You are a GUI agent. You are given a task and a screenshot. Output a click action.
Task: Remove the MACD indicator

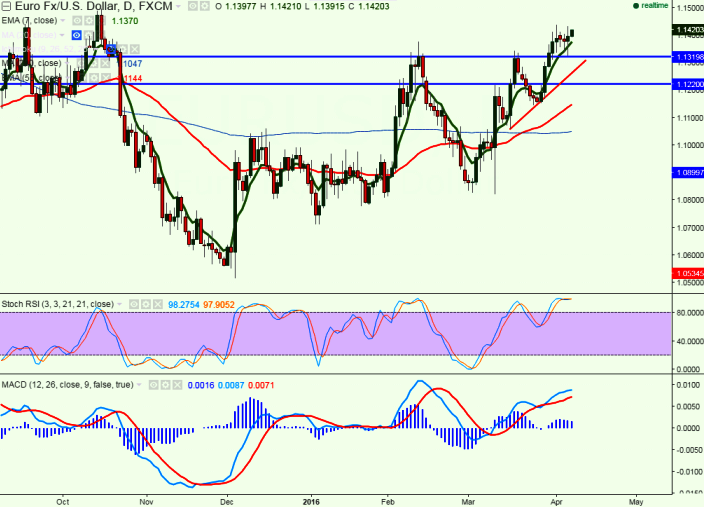click(177, 385)
